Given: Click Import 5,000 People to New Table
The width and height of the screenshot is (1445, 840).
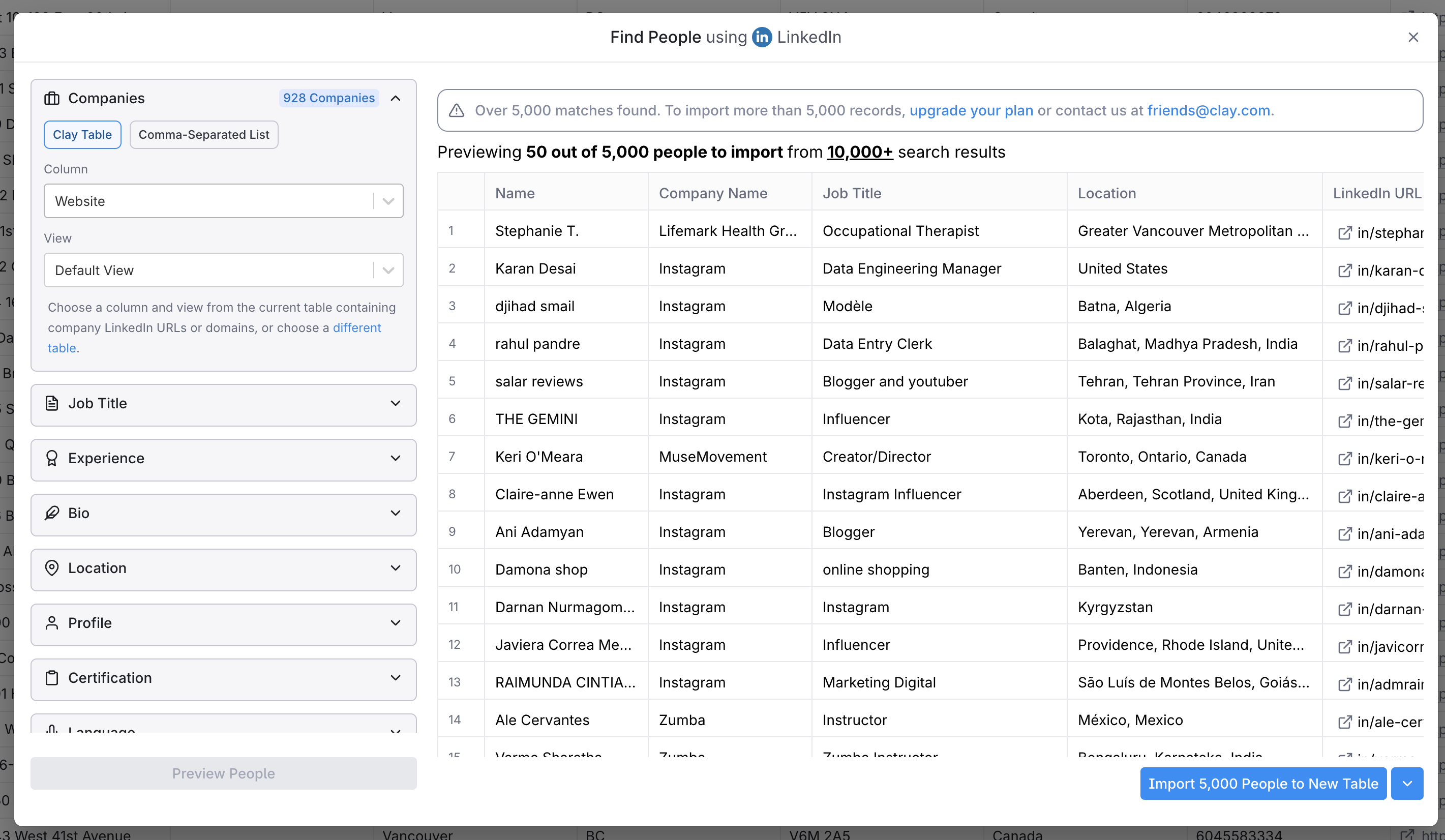Looking at the screenshot, I should [x=1262, y=783].
